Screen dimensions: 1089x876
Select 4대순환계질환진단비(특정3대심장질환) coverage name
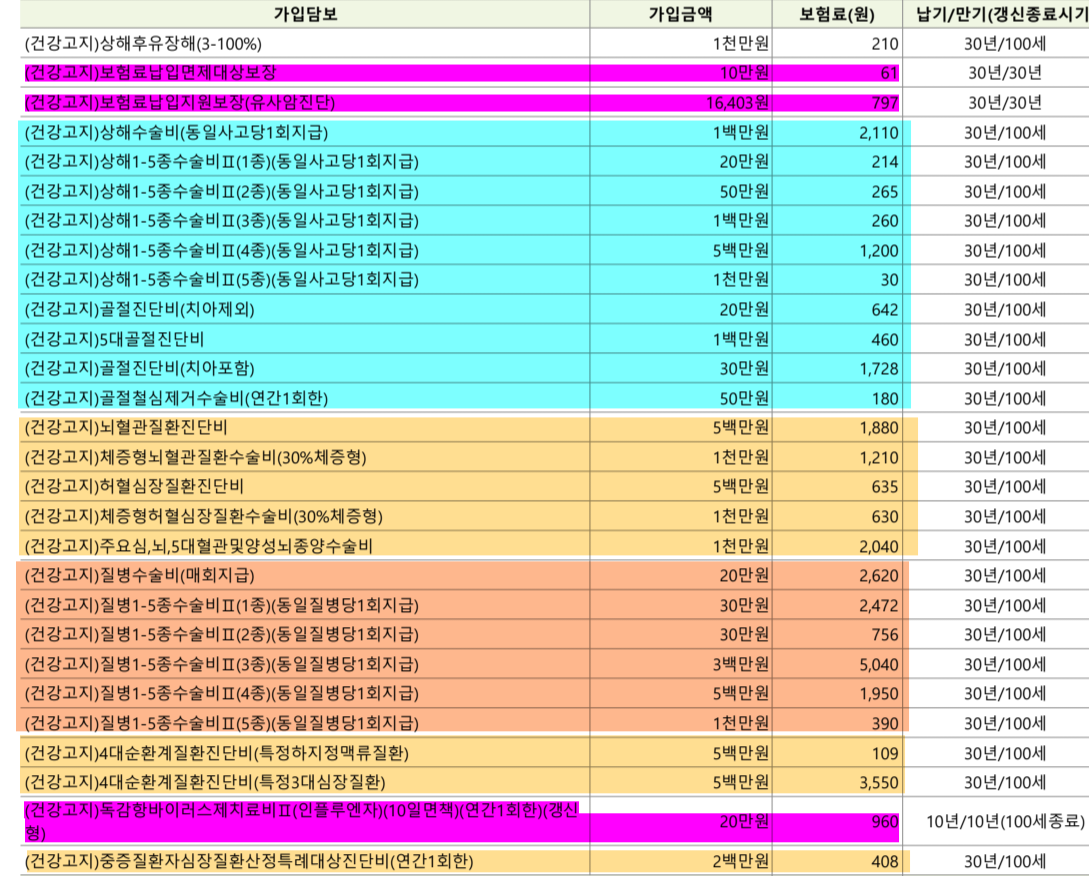pyautogui.click(x=205, y=782)
